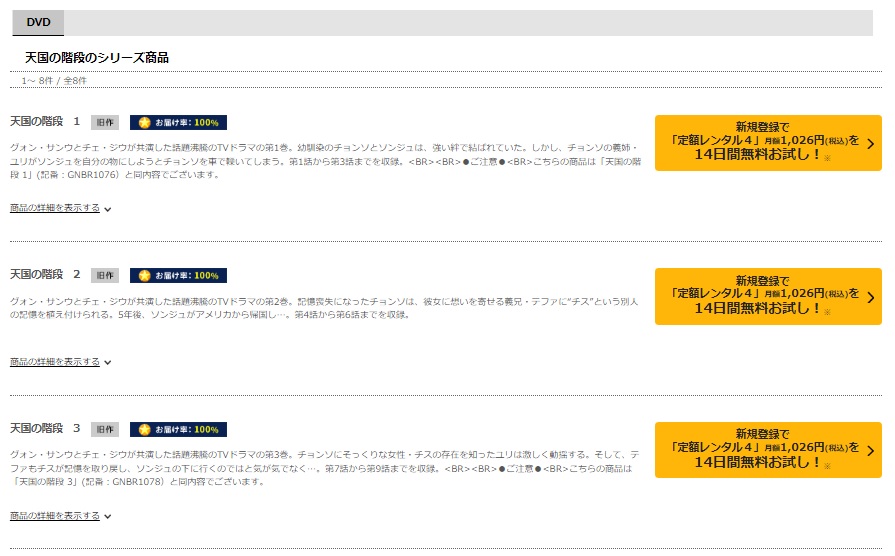
Task: Click お届け率: 100% text for 天国の階段 3
Action: pos(187,430)
